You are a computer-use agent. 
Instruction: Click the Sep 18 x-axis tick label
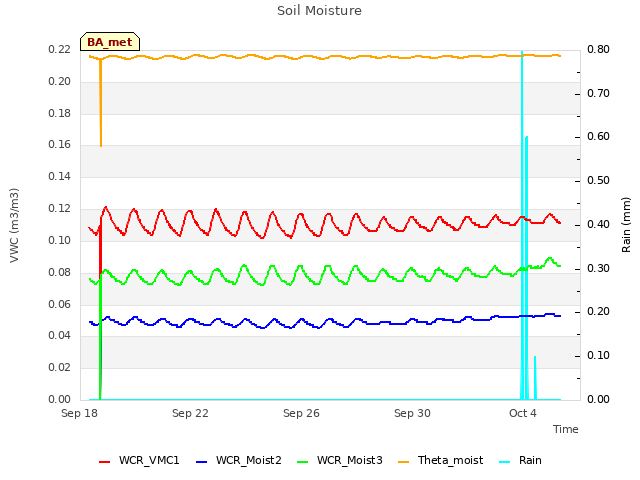[x=79, y=413]
